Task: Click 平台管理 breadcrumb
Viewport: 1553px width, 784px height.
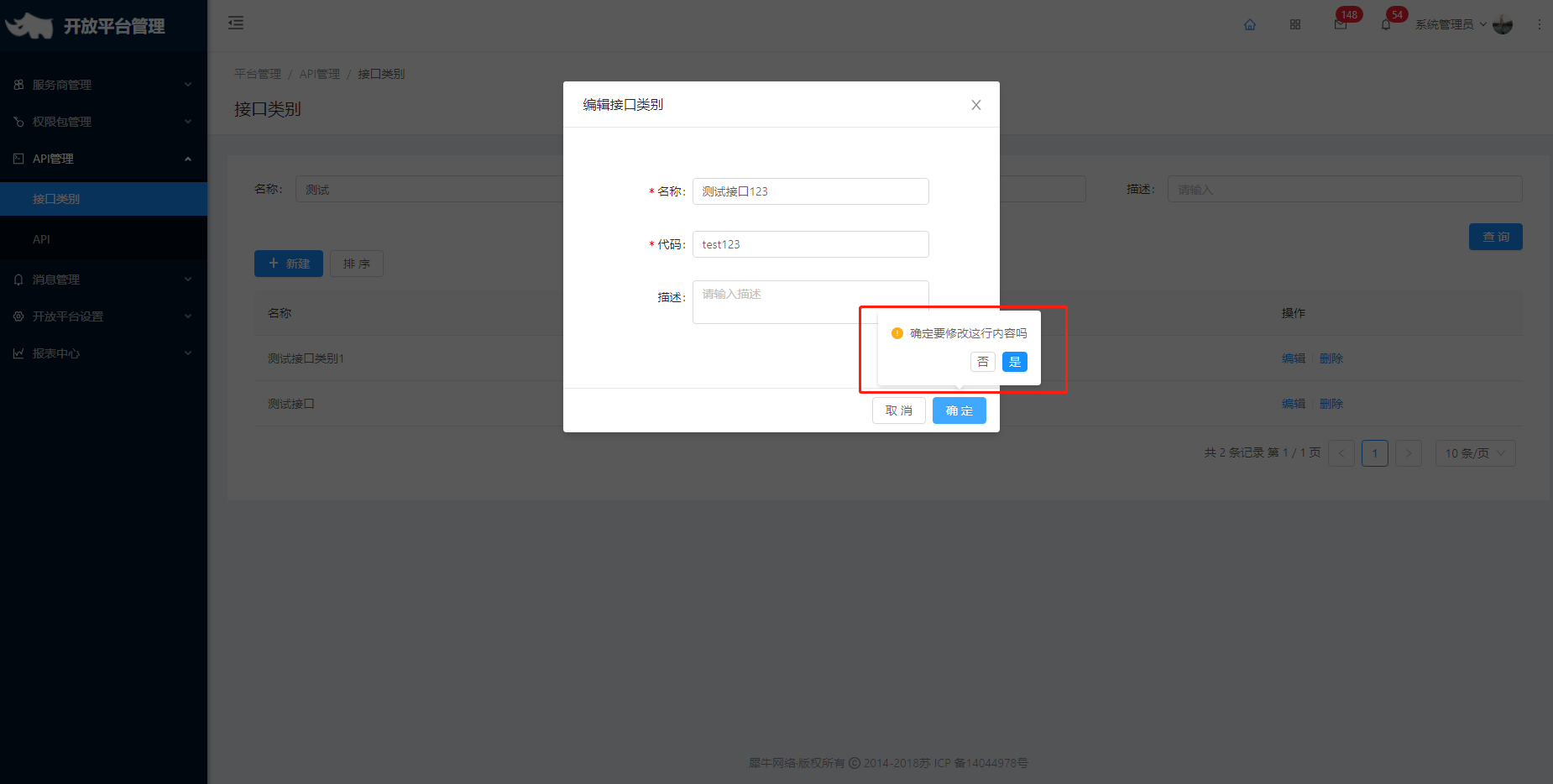Action: pos(258,74)
